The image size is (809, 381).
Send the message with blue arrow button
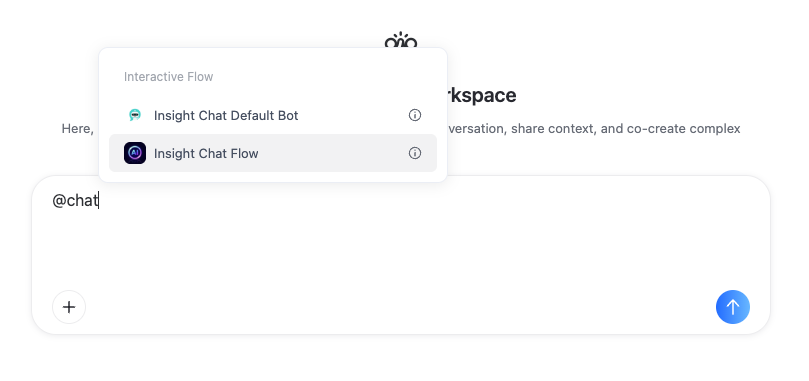pyautogui.click(x=733, y=307)
